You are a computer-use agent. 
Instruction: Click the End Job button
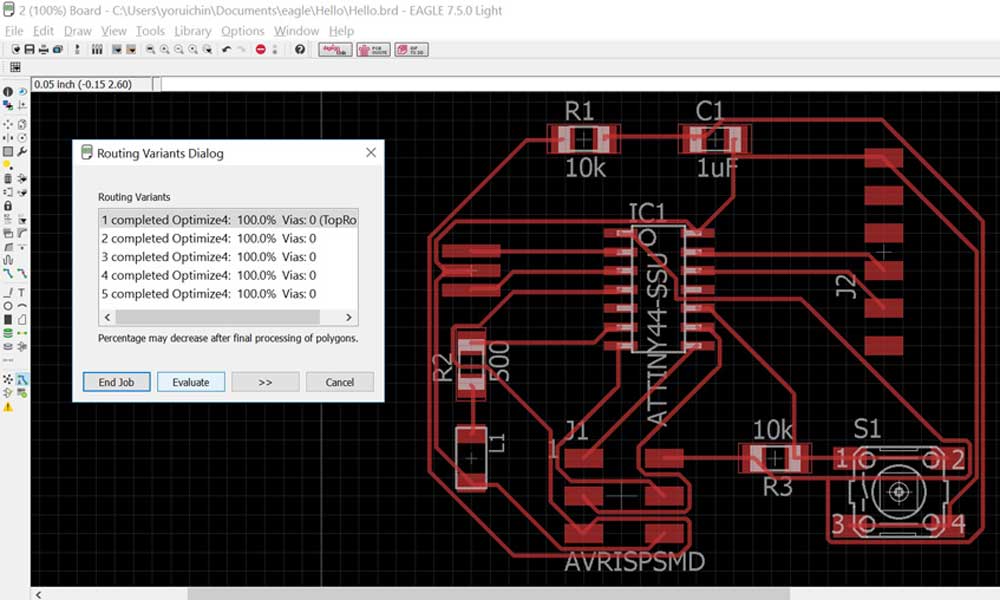pos(117,382)
